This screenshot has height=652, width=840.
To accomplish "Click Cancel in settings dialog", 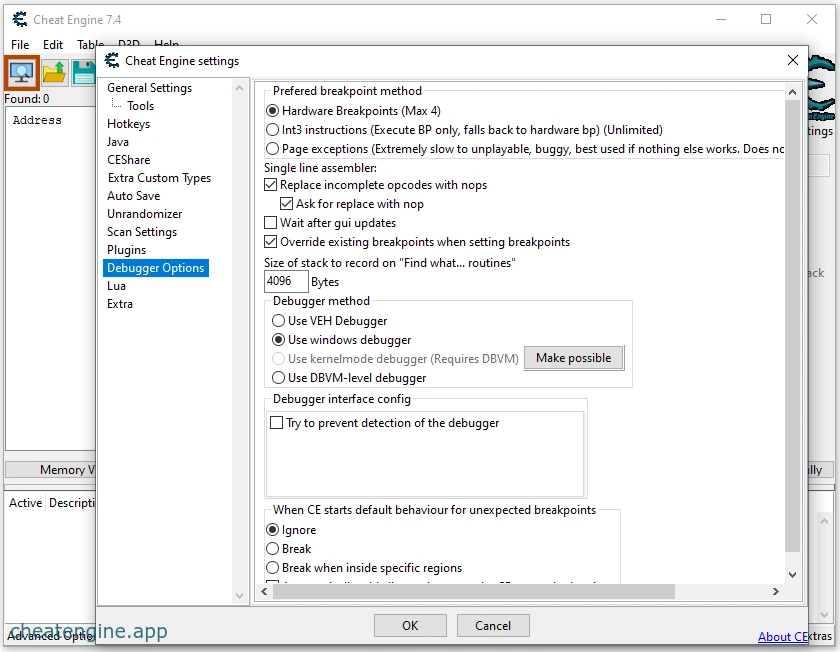I will tap(493, 626).
